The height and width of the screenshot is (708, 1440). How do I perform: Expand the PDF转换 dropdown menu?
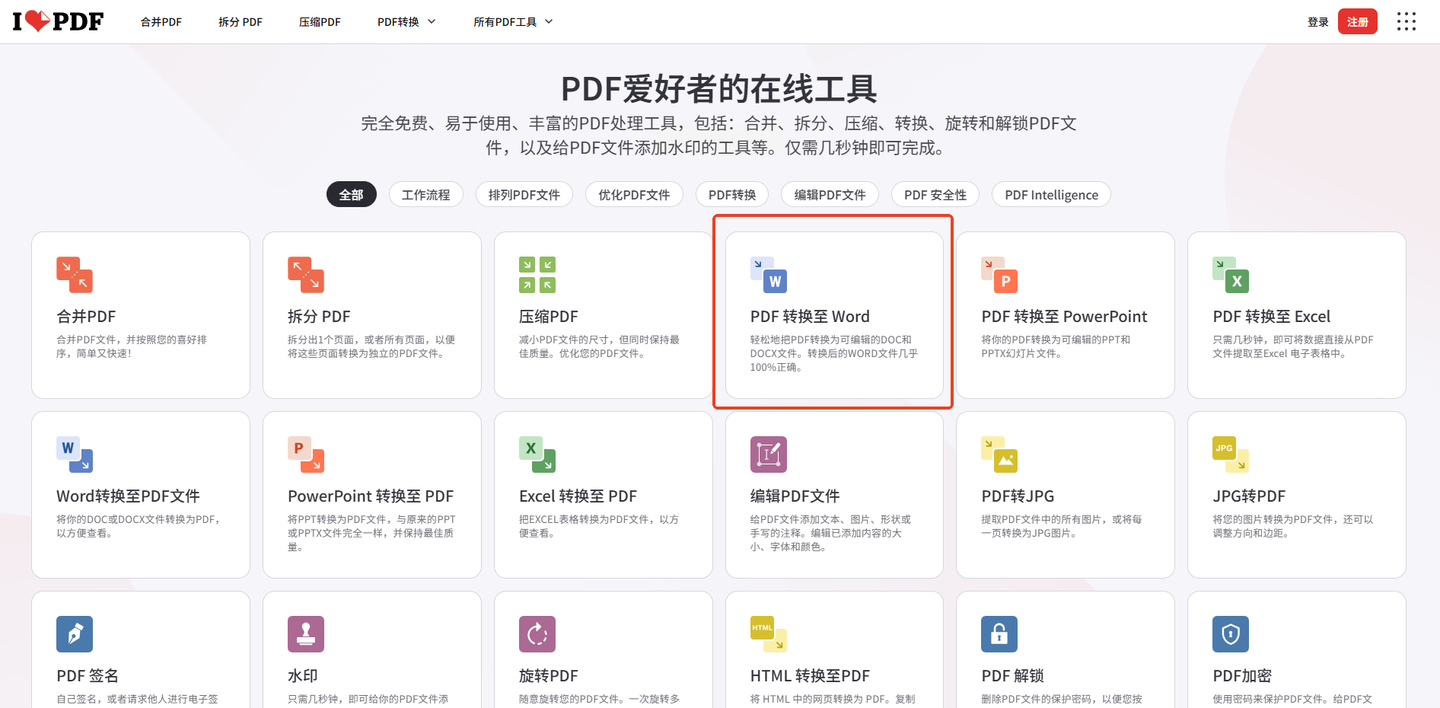click(406, 22)
